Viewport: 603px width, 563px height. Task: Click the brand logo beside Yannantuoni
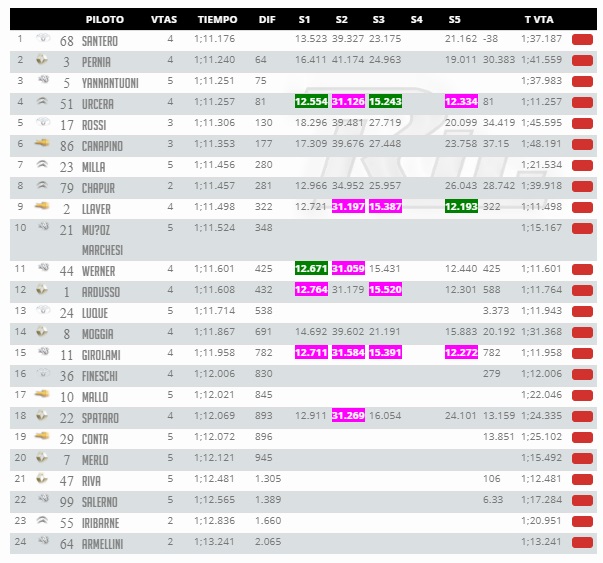(x=43, y=80)
